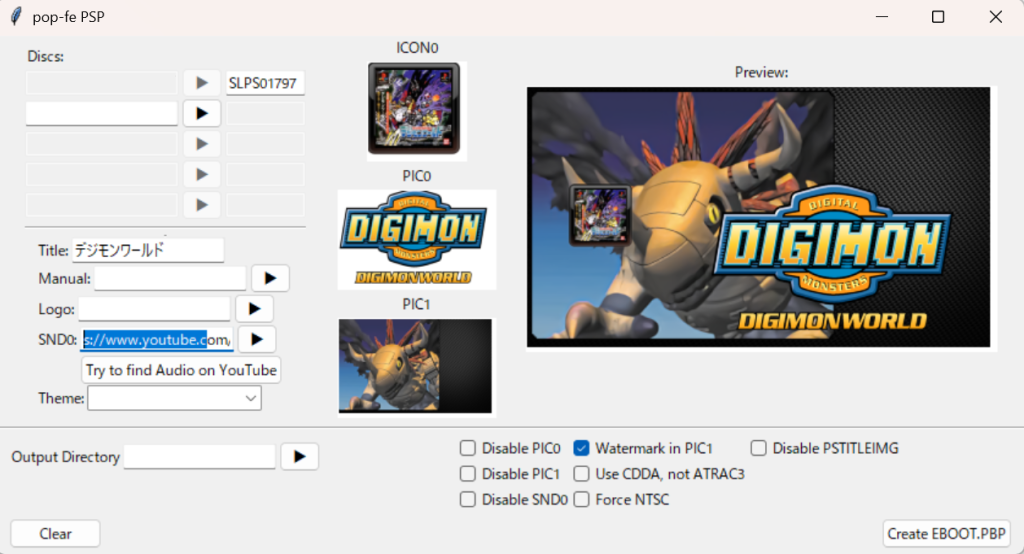Click the browse arrow next to SND0 field
Screen dimensions: 1024x554
[x=256, y=340]
